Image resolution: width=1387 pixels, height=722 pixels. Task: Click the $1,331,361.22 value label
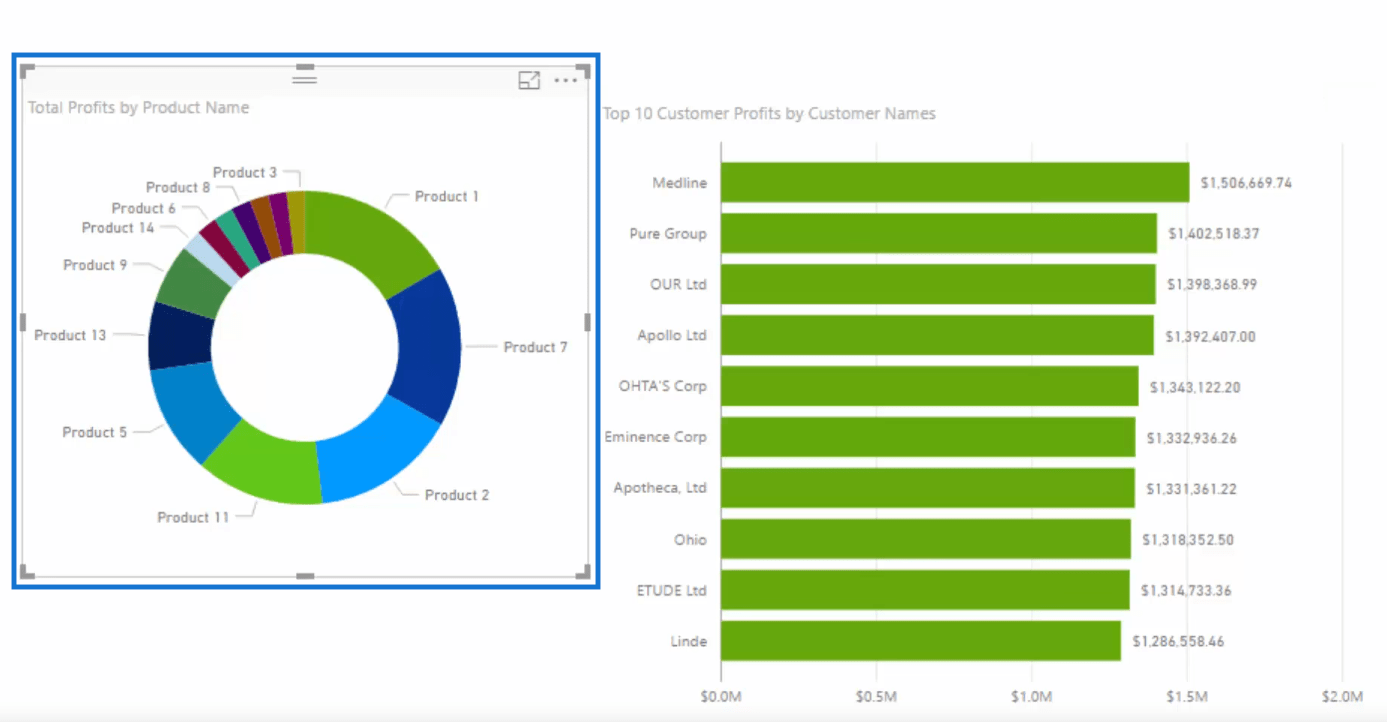pos(1191,489)
